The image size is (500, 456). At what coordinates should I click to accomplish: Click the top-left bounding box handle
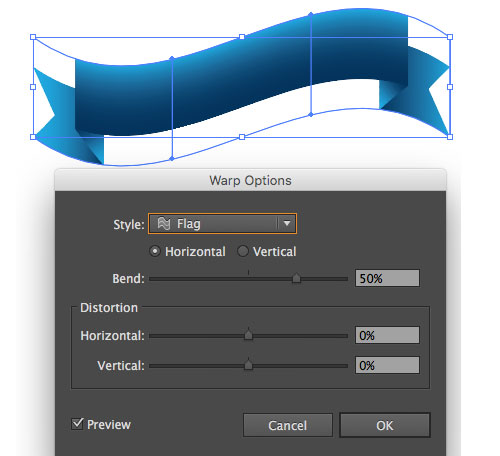point(33,37)
